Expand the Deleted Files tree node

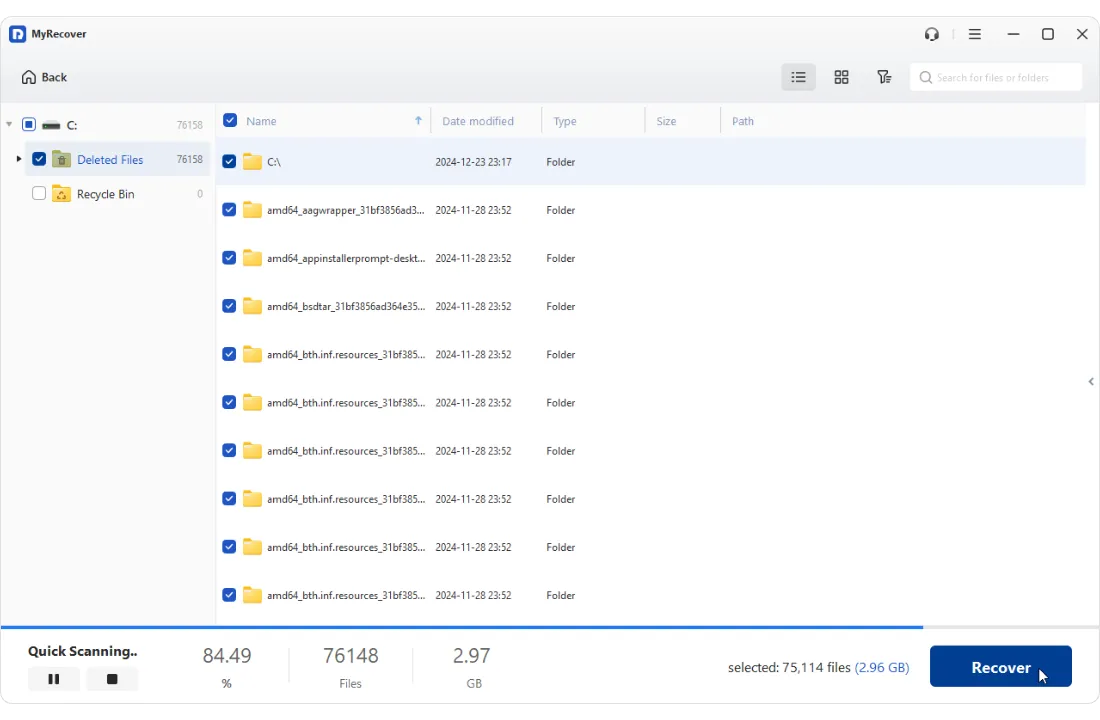pos(18,159)
